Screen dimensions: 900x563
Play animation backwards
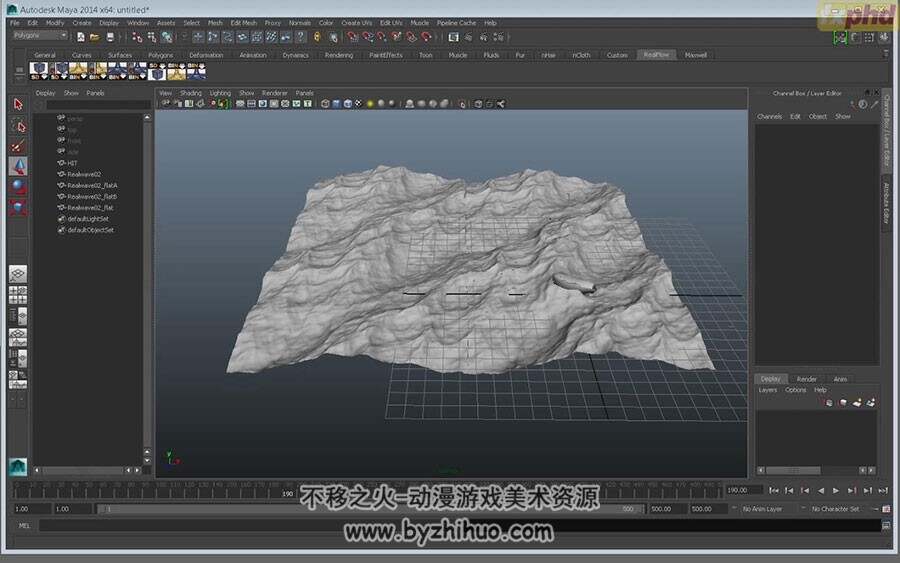(821, 490)
